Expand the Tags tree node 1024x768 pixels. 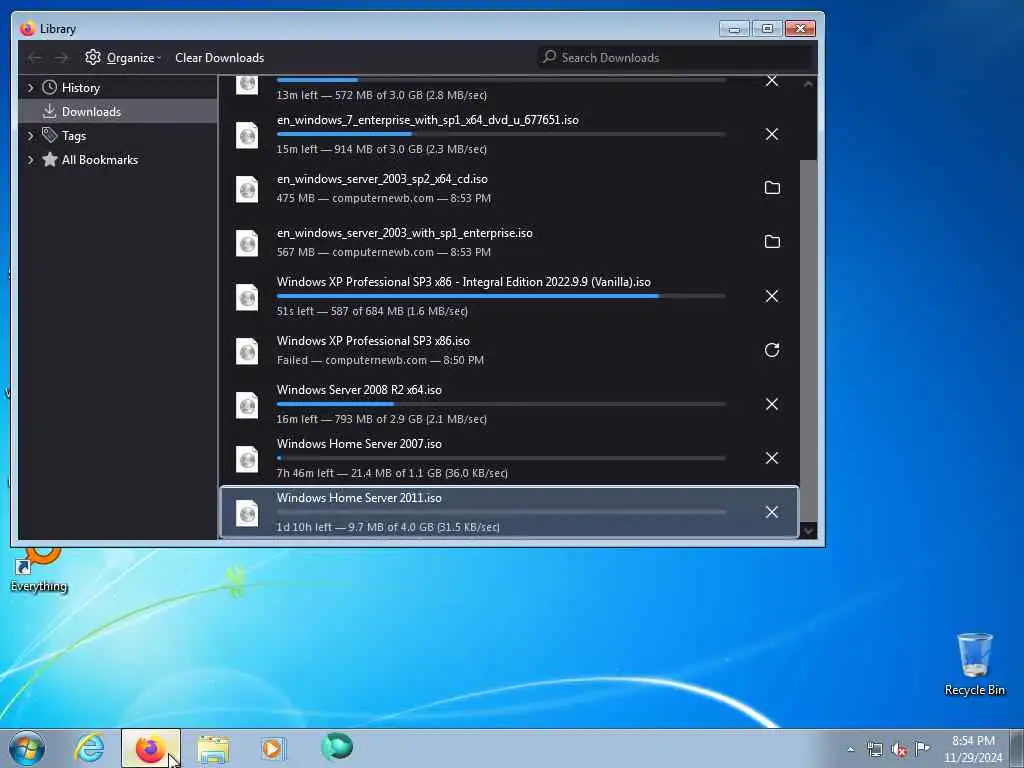30,135
